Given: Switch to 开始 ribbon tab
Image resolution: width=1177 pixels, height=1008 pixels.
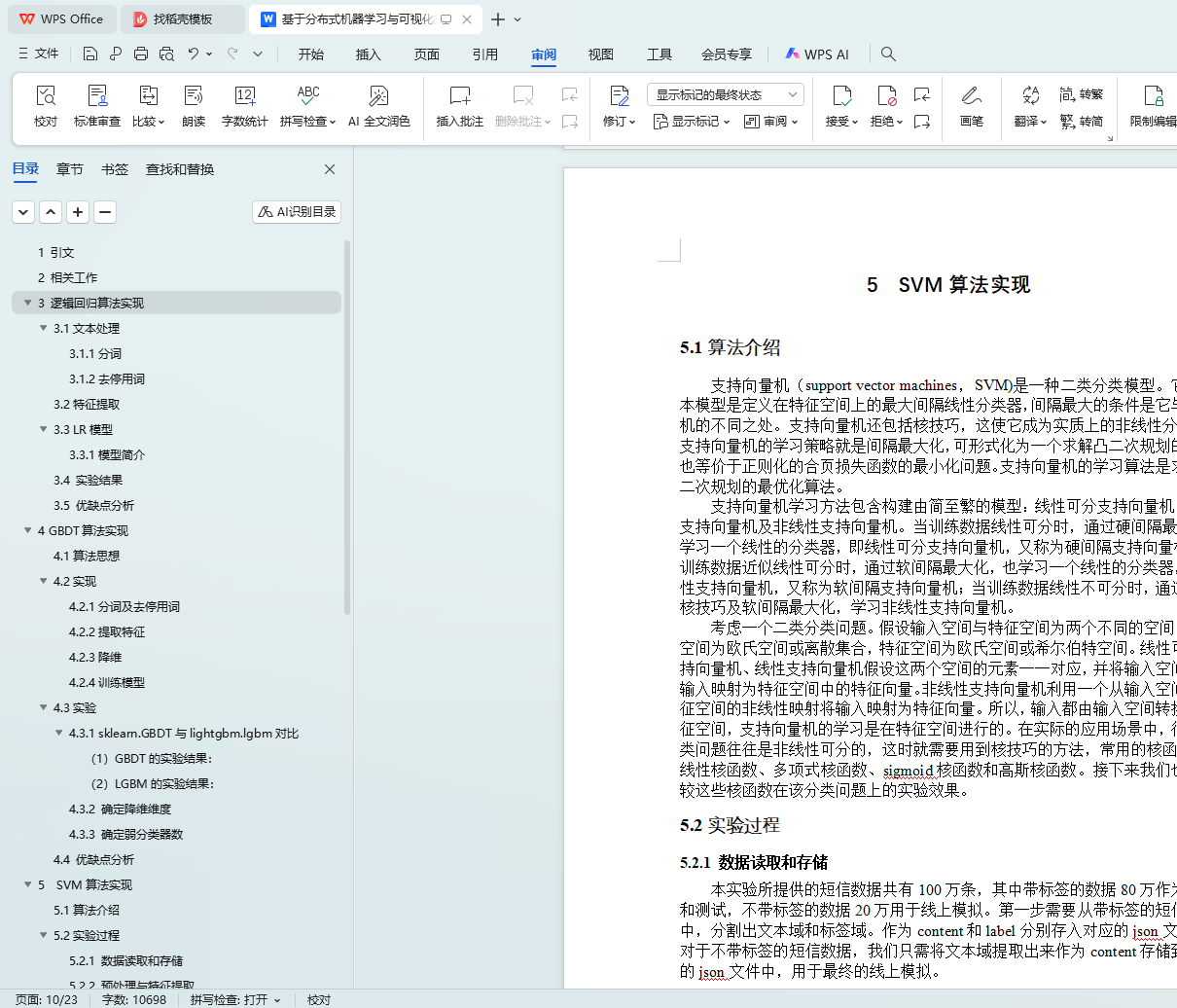Looking at the screenshot, I should tap(311, 54).
